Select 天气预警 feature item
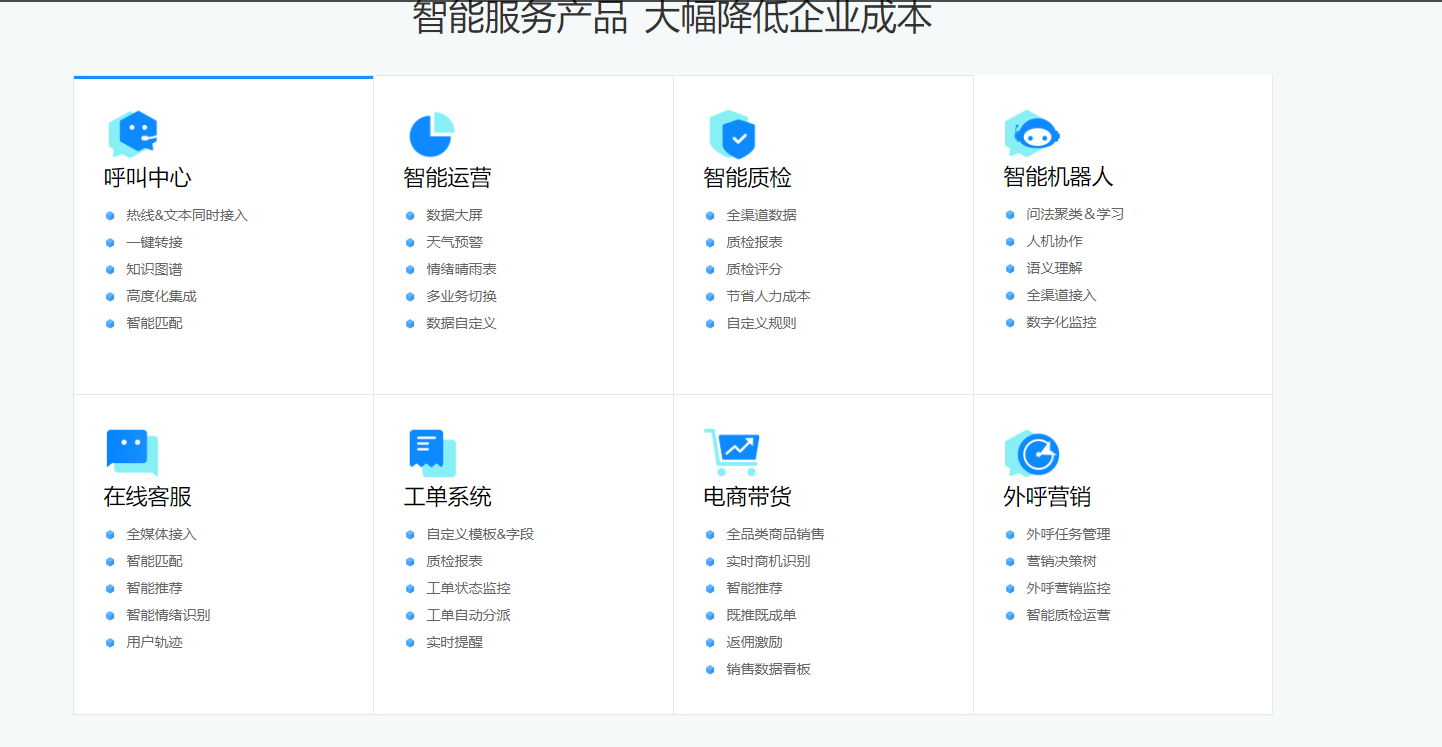Viewport: 1442px width, 747px height. coord(454,242)
